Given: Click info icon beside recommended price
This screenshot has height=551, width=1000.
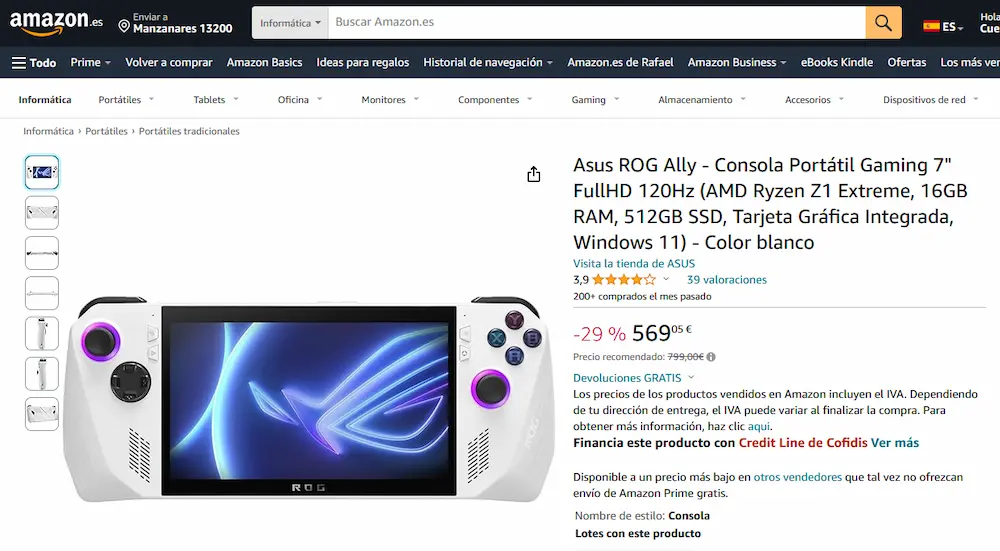Looking at the screenshot, I should 711,357.
